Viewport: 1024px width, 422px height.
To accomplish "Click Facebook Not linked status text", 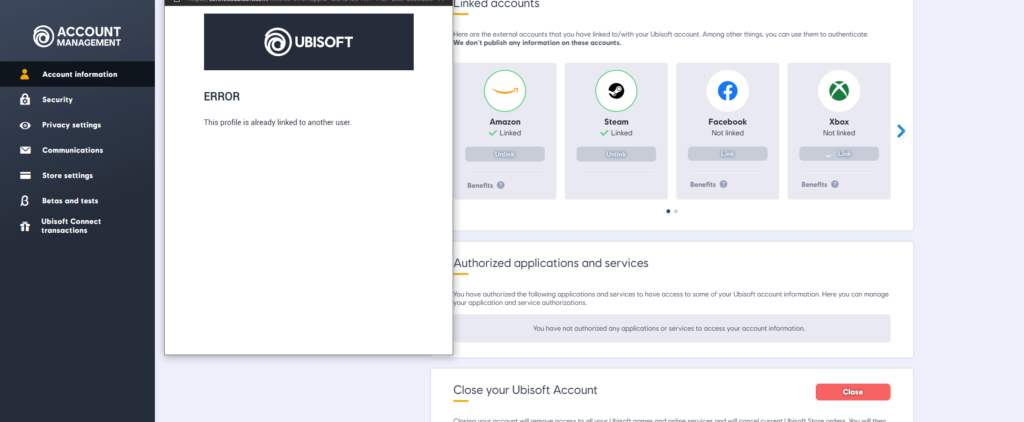I will [x=728, y=133].
